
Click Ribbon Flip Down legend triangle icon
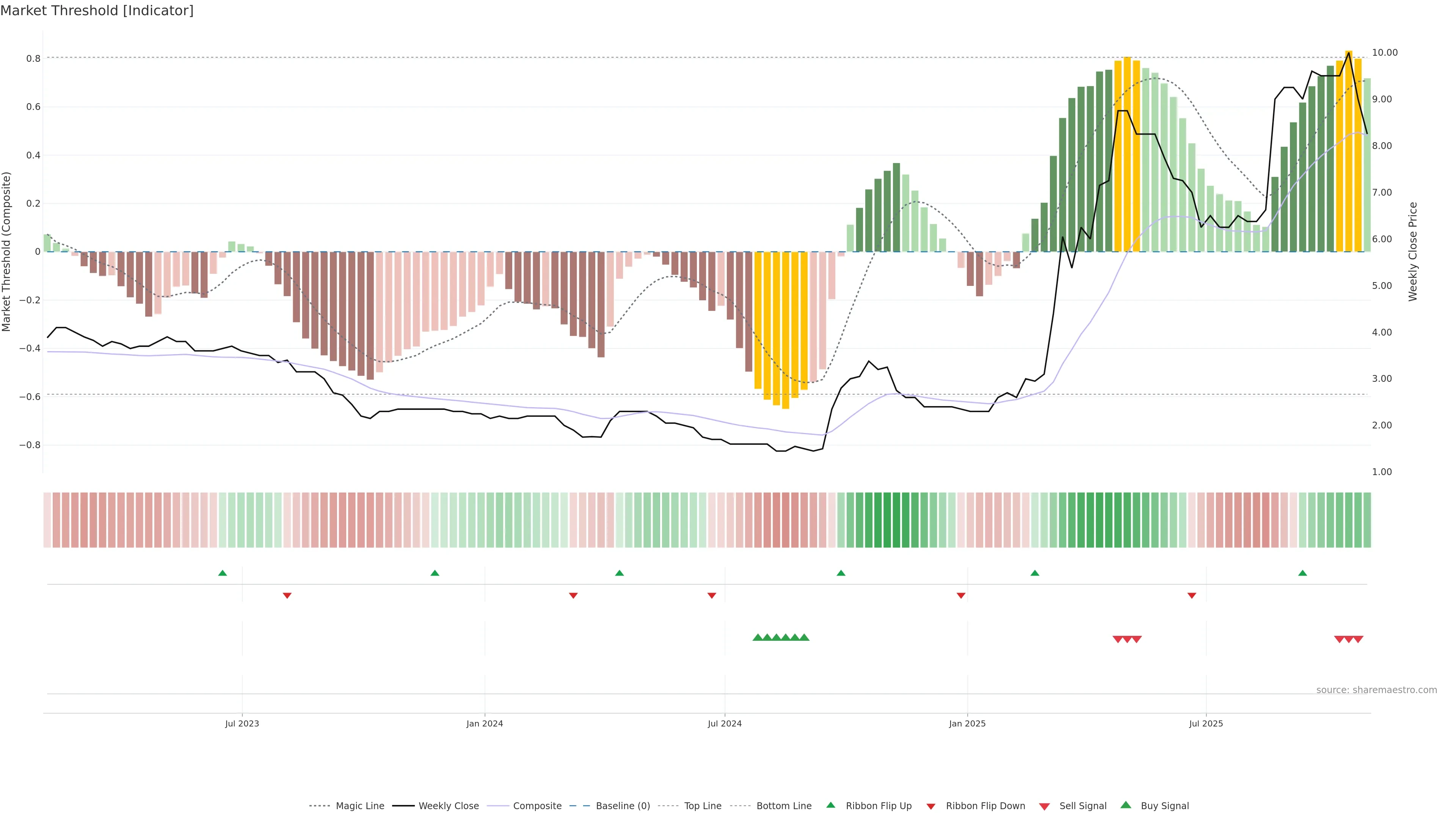tap(931, 806)
